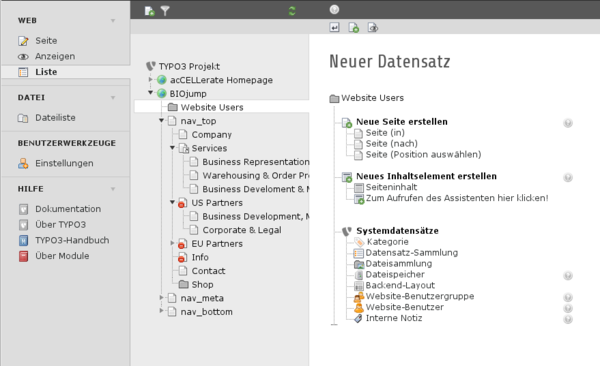The height and width of the screenshot is (366, 600).
Task: Click Seite (Position auswählen) link
Action: coord(423,155)
